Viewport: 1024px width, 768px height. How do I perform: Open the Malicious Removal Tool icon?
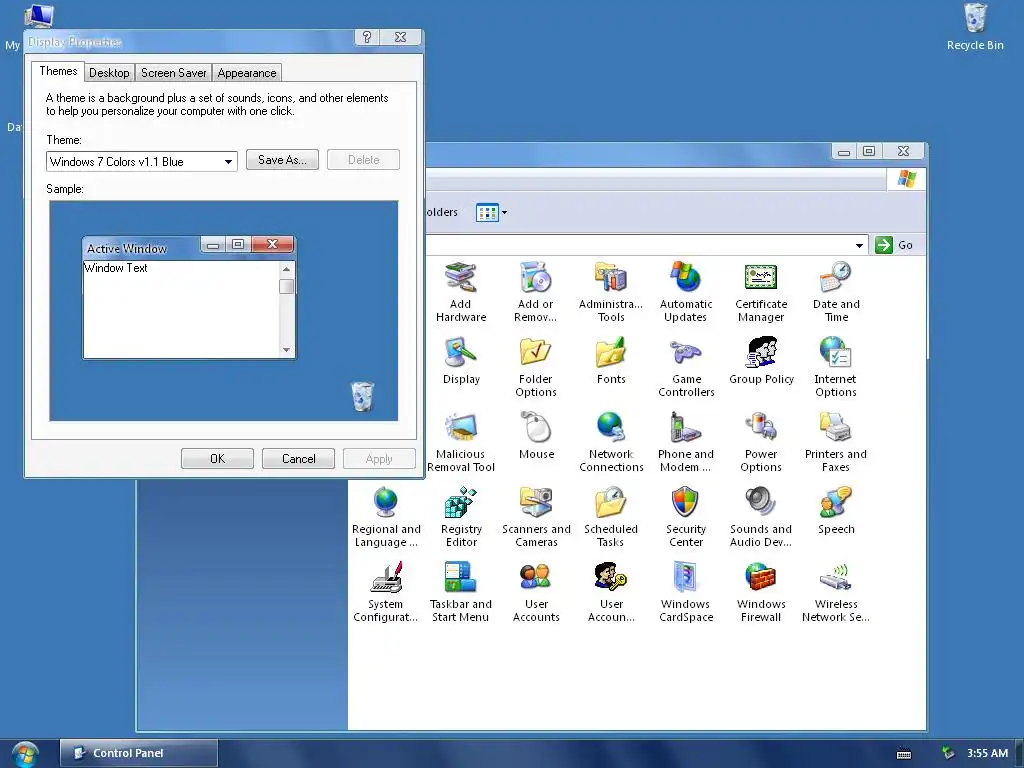460,428
